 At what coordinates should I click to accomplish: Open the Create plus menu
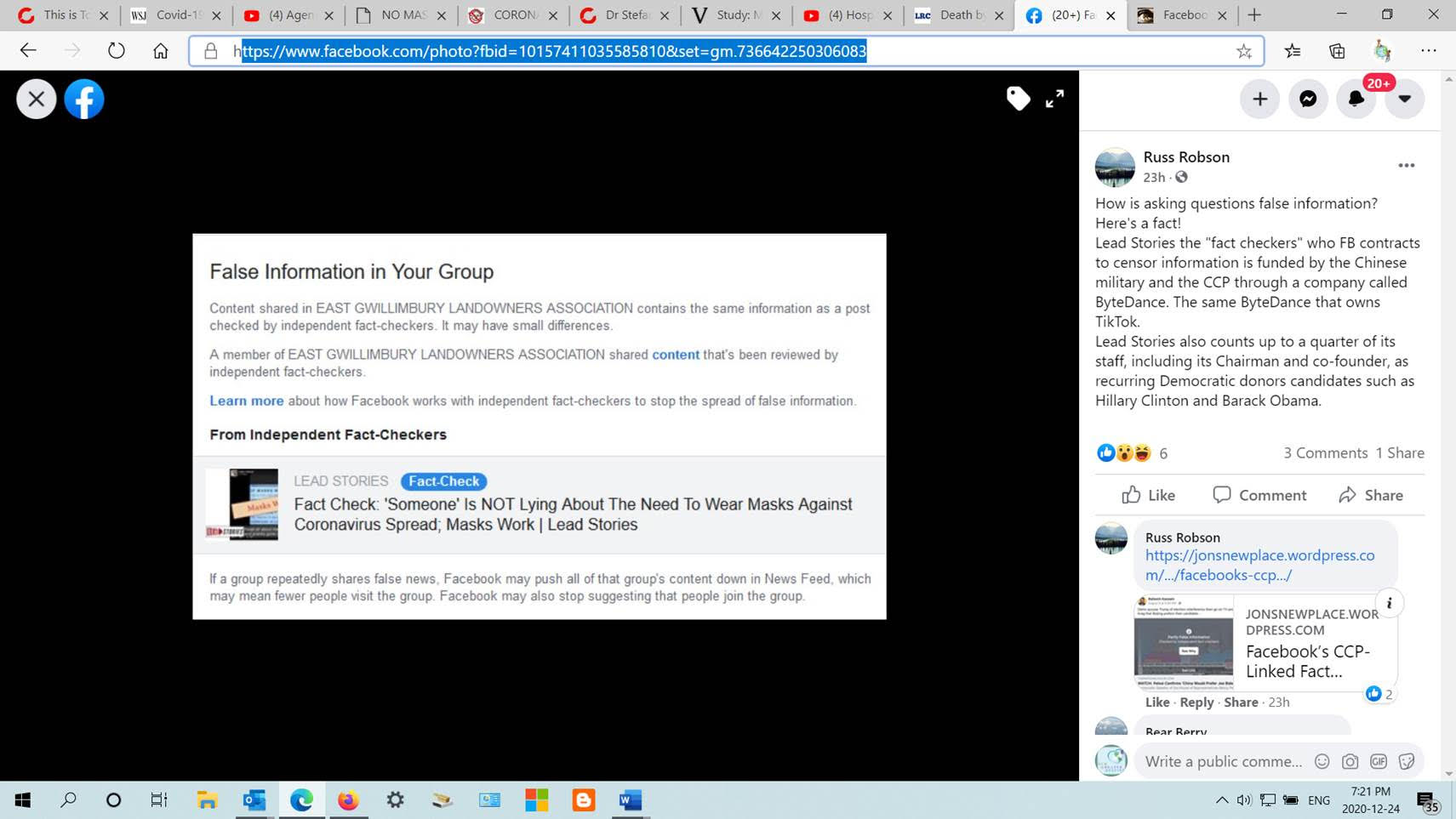click(1259, 99)
